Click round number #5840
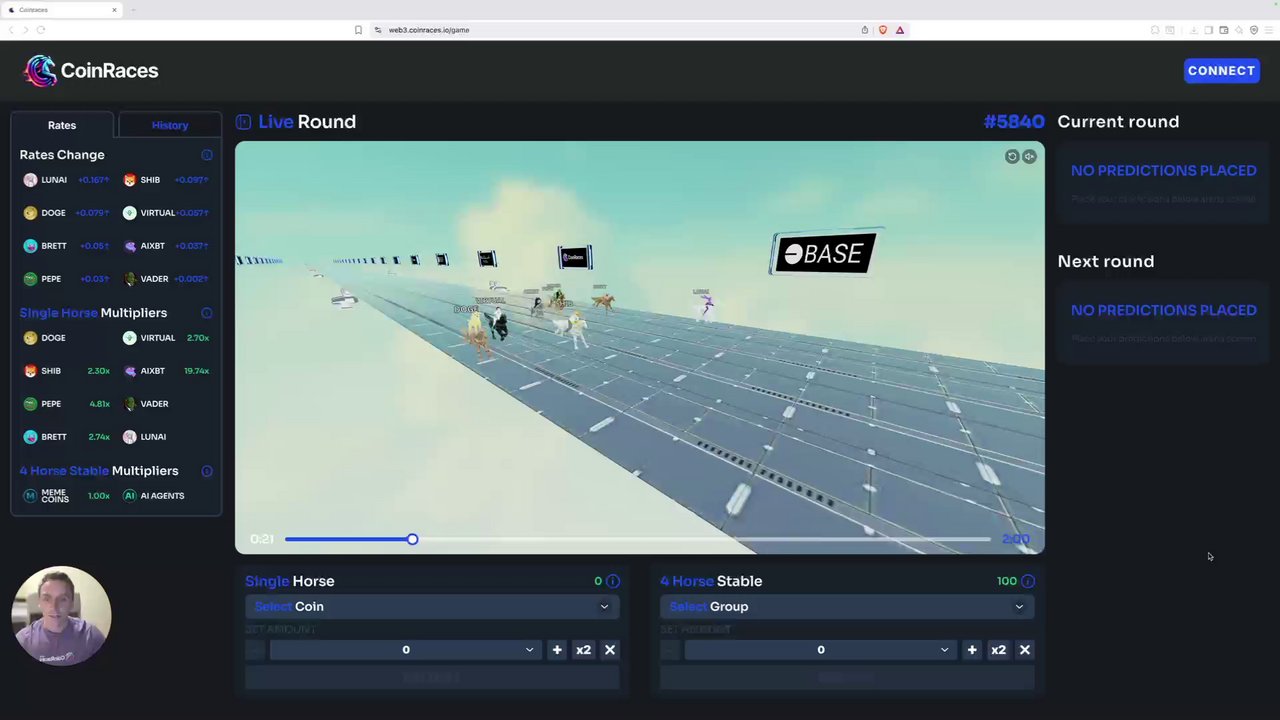The height and width of the screenshot is (720, 1280). 1014,122
